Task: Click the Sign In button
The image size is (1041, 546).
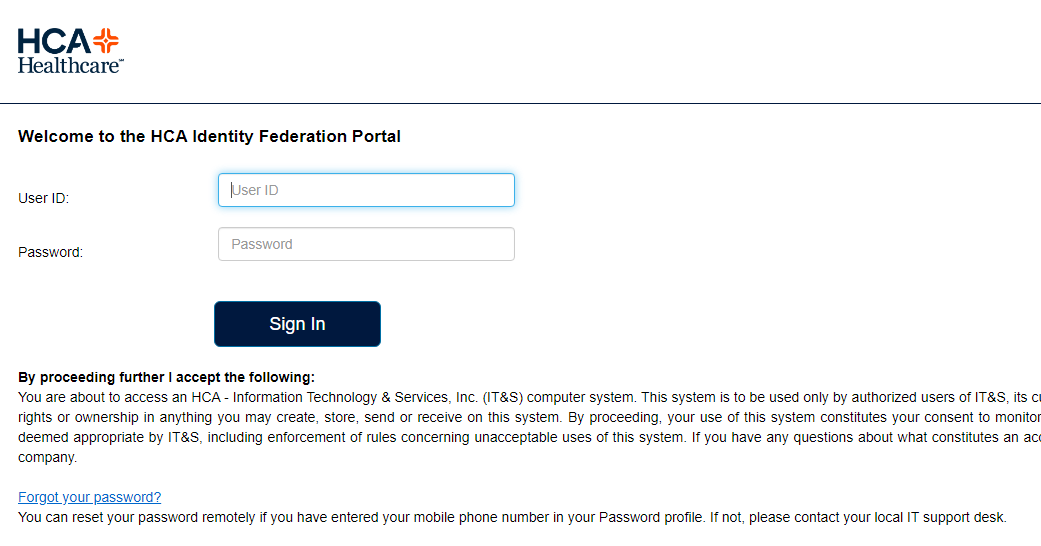Action: 297,324
